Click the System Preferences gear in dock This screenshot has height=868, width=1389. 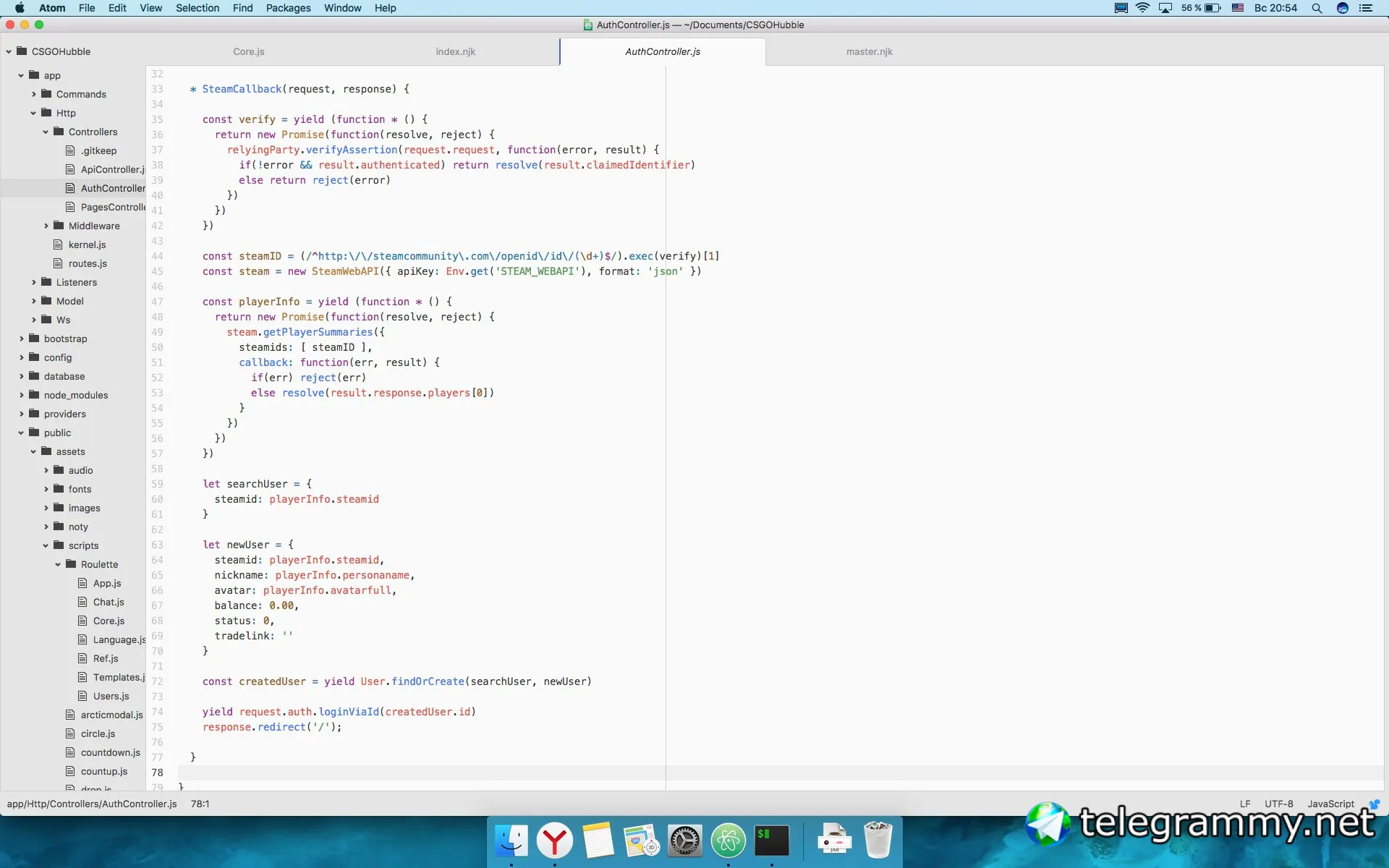(x=684, y=841)
